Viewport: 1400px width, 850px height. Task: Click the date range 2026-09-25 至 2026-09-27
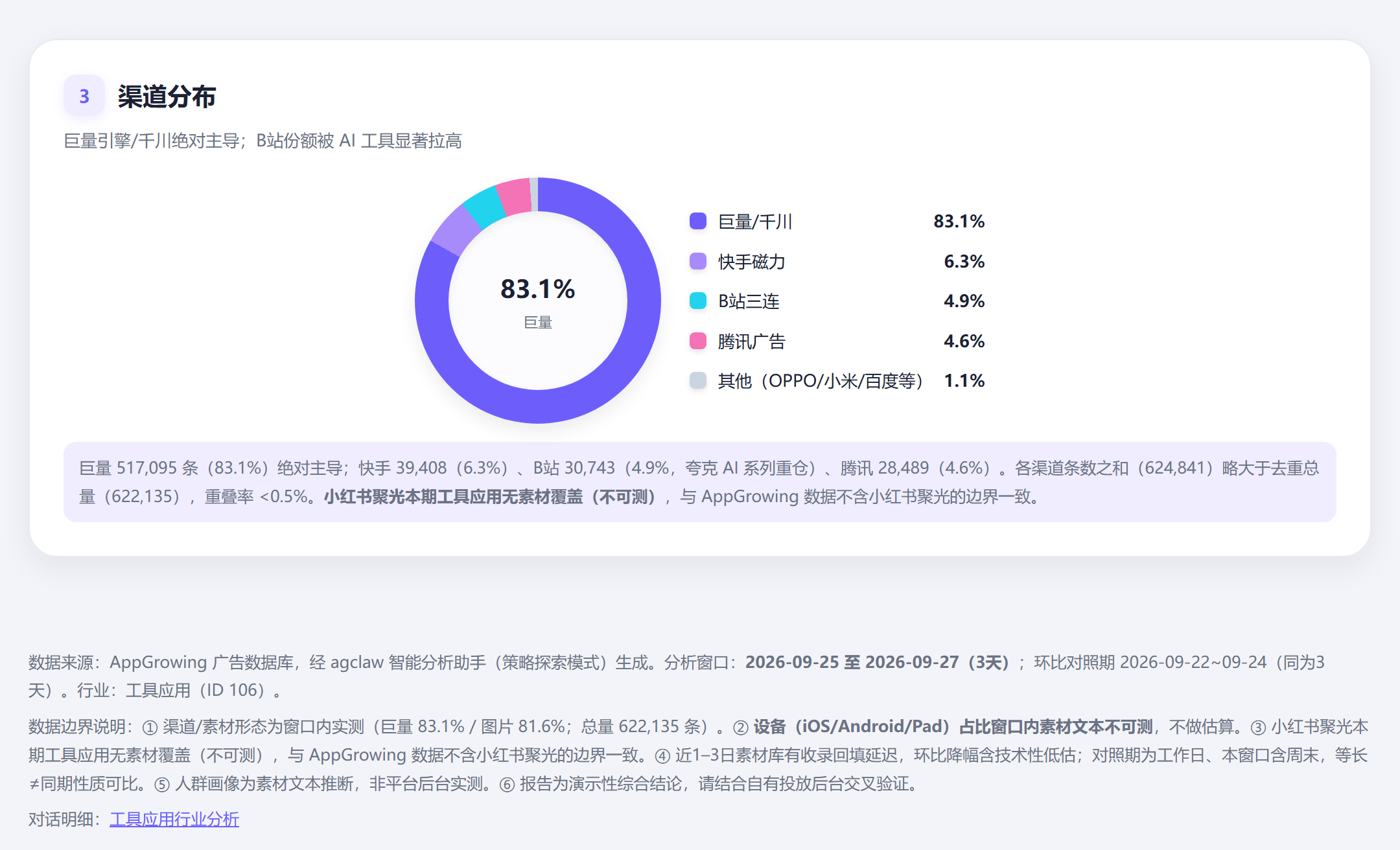tap(852, 662)
